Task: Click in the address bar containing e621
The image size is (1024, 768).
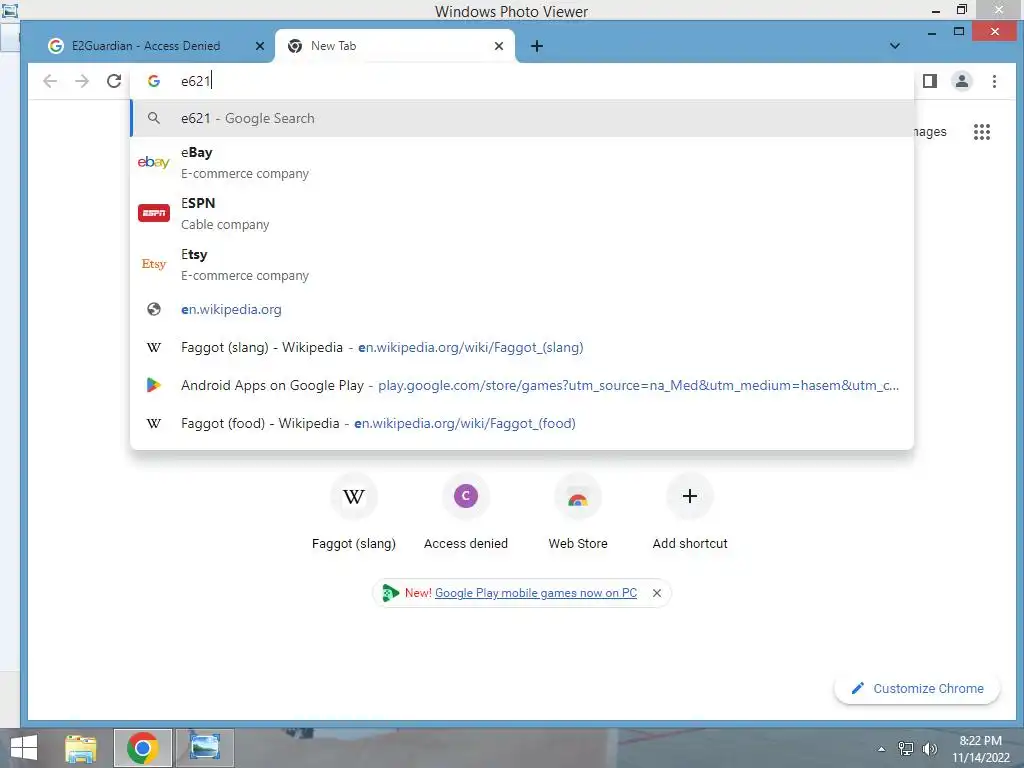Action: [x=522, y=81]
